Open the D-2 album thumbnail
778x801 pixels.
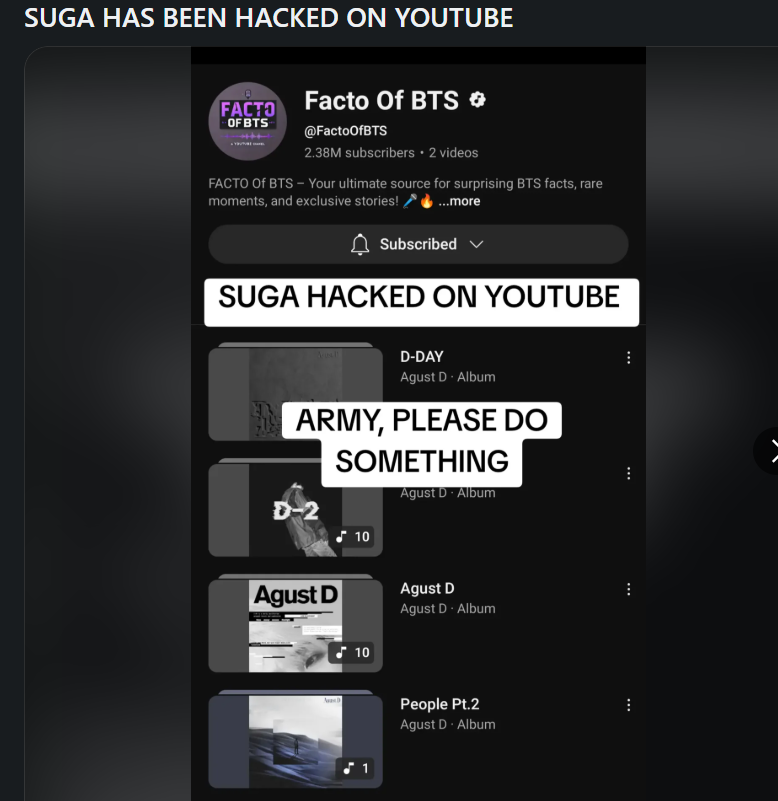[x=295, y=508]
